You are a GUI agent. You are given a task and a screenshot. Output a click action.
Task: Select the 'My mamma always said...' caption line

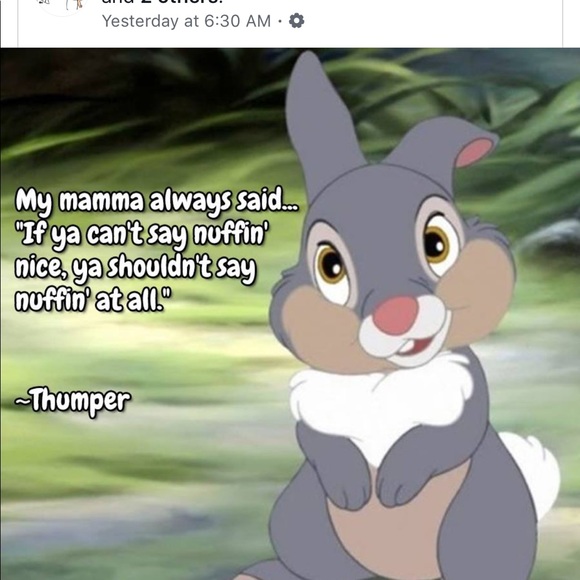156,202
